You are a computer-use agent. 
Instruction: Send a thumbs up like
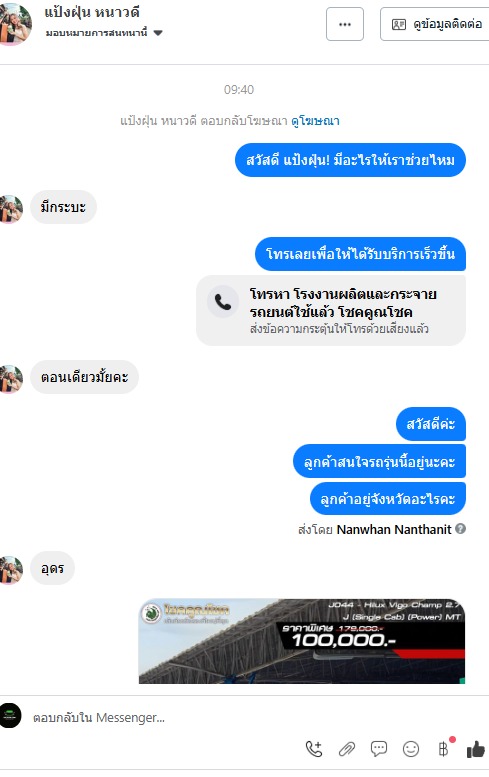point(476,749)
